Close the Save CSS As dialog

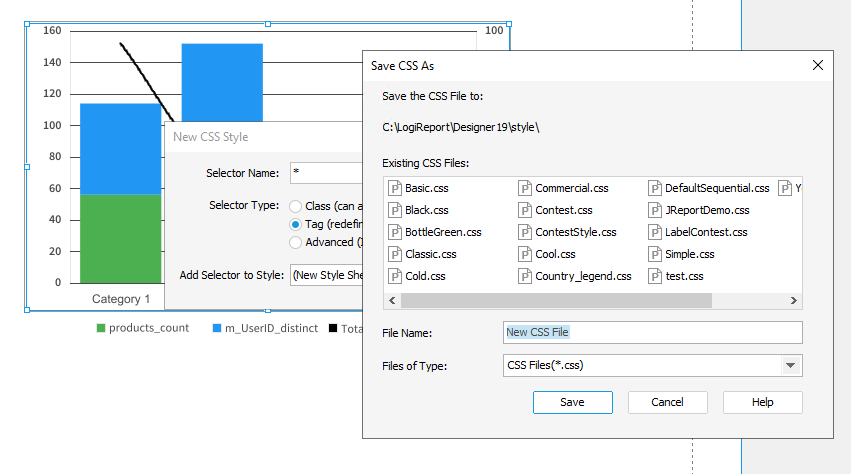click(x=818, y=66)
